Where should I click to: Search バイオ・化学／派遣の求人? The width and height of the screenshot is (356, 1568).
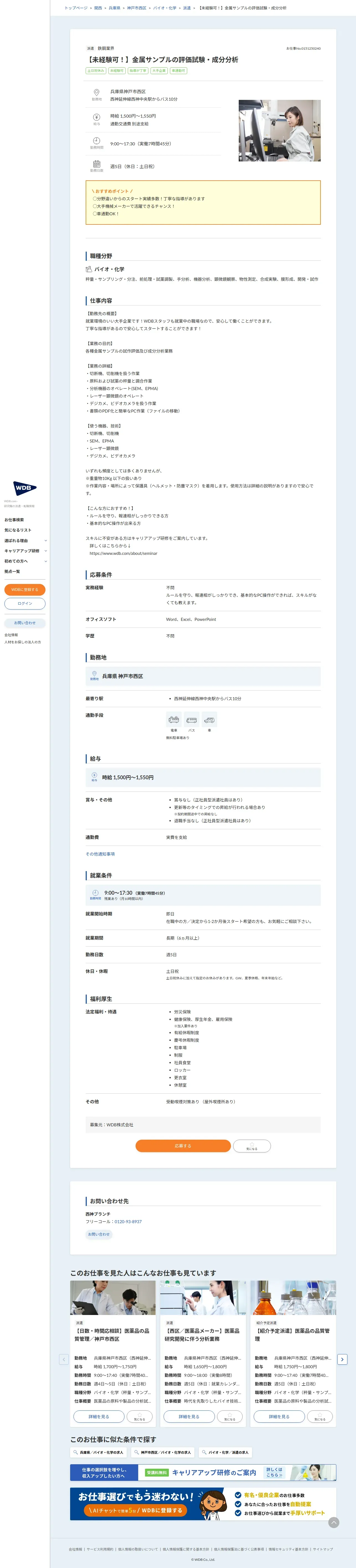225,1452
